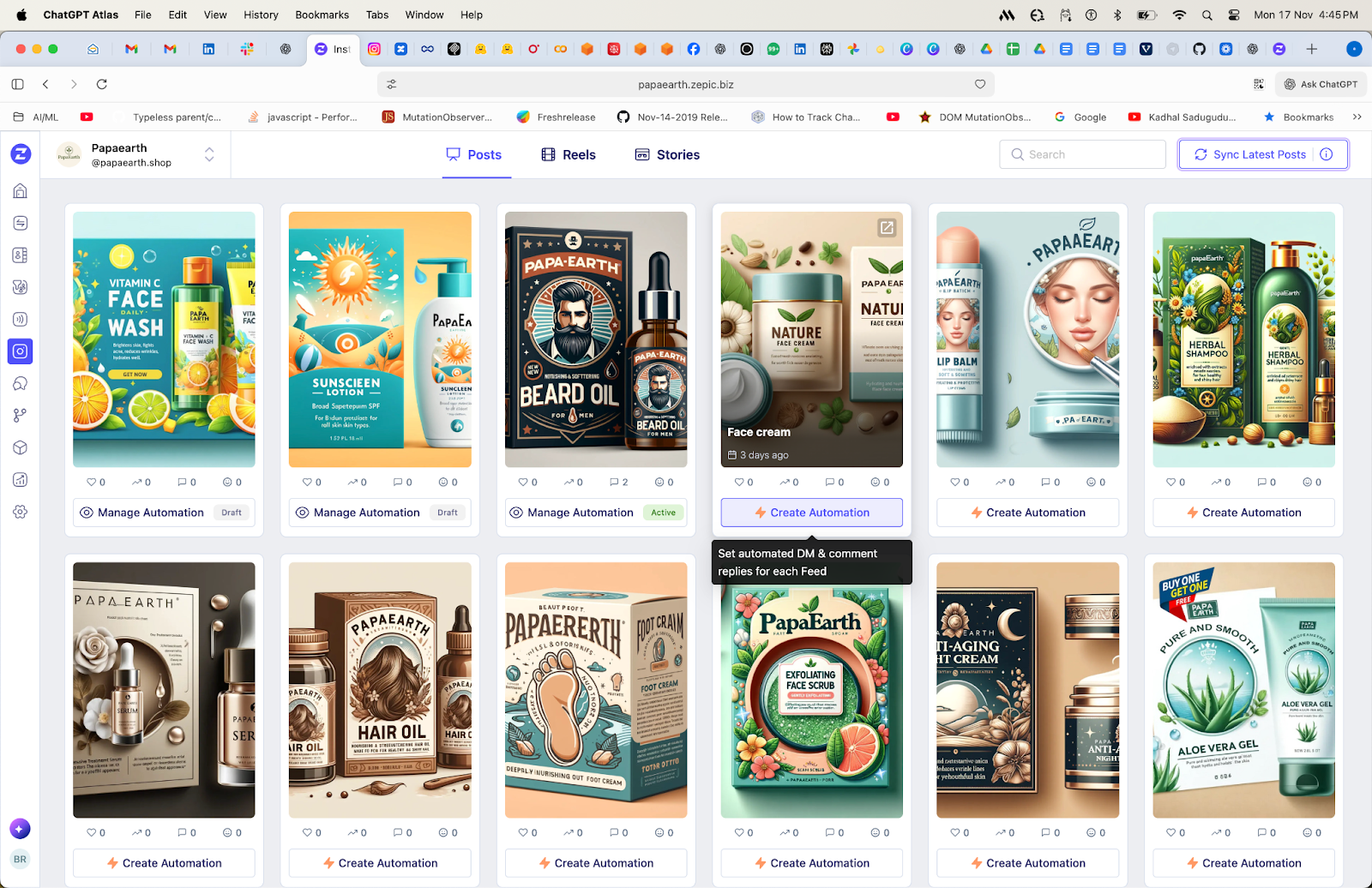Expand the bookmarks bar overflow chevron
Image resolution: width=1372 pixels, height=888 pixels.
coord(1357,117)
